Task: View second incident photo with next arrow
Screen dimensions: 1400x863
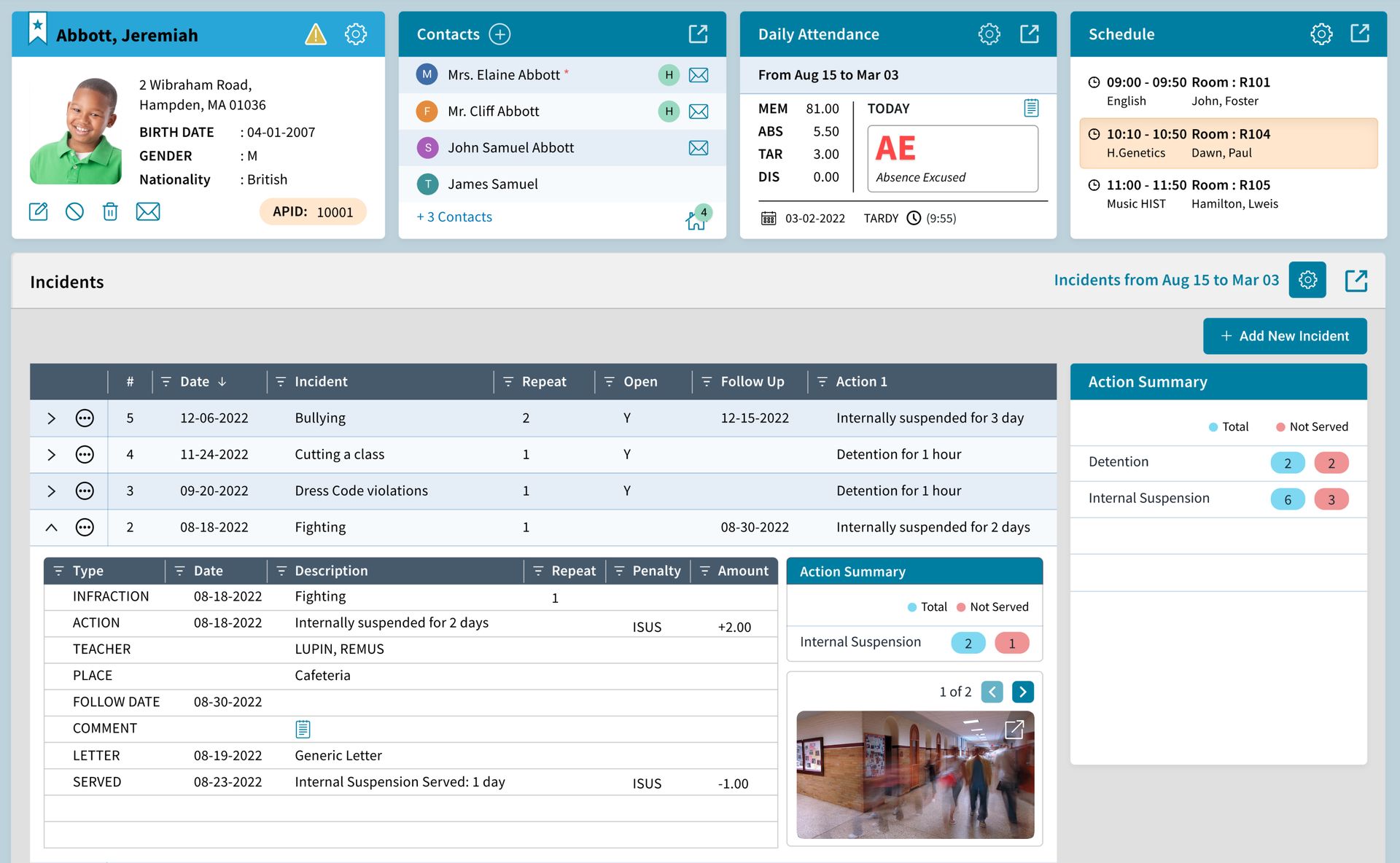Action: [x=1023, y=691]
